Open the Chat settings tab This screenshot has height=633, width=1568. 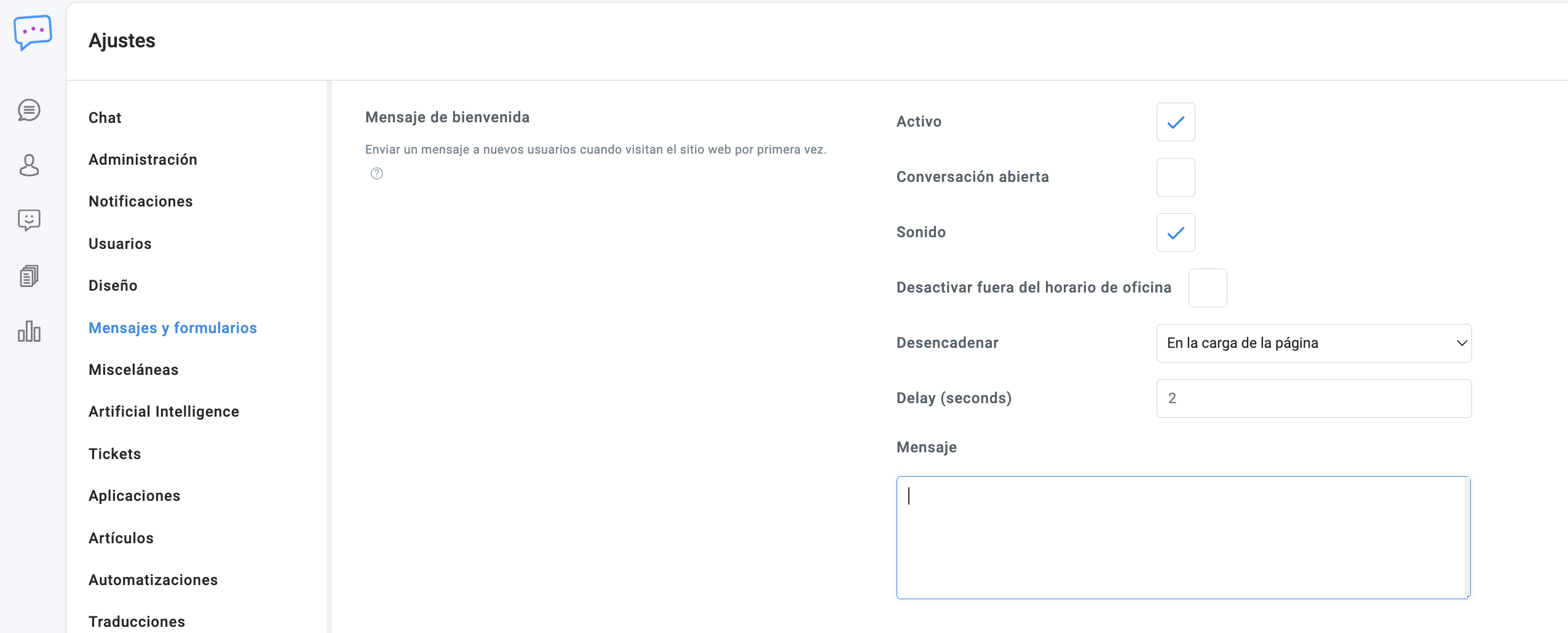click(x=105, y=118)
